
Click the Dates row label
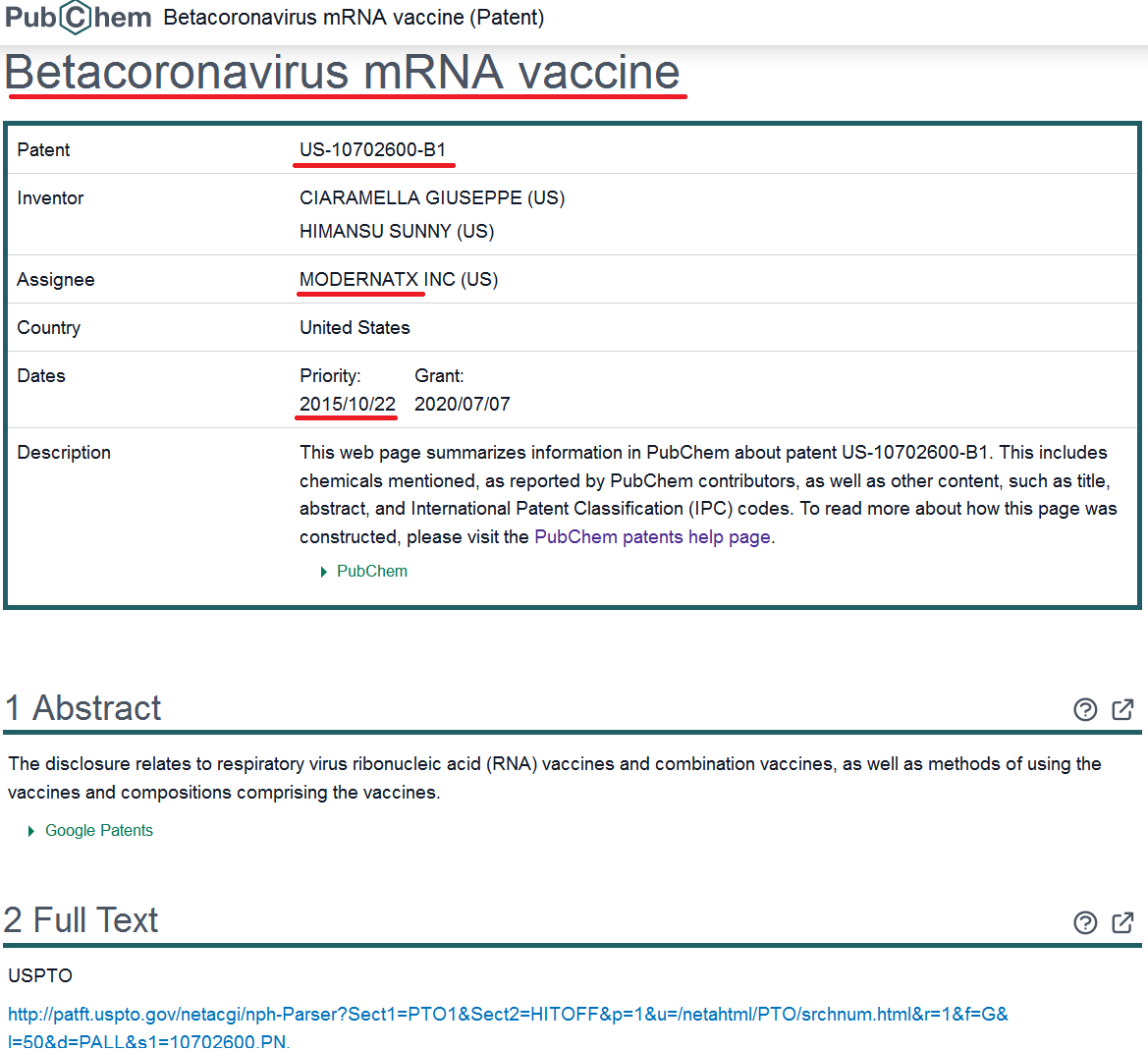point(41,376)
